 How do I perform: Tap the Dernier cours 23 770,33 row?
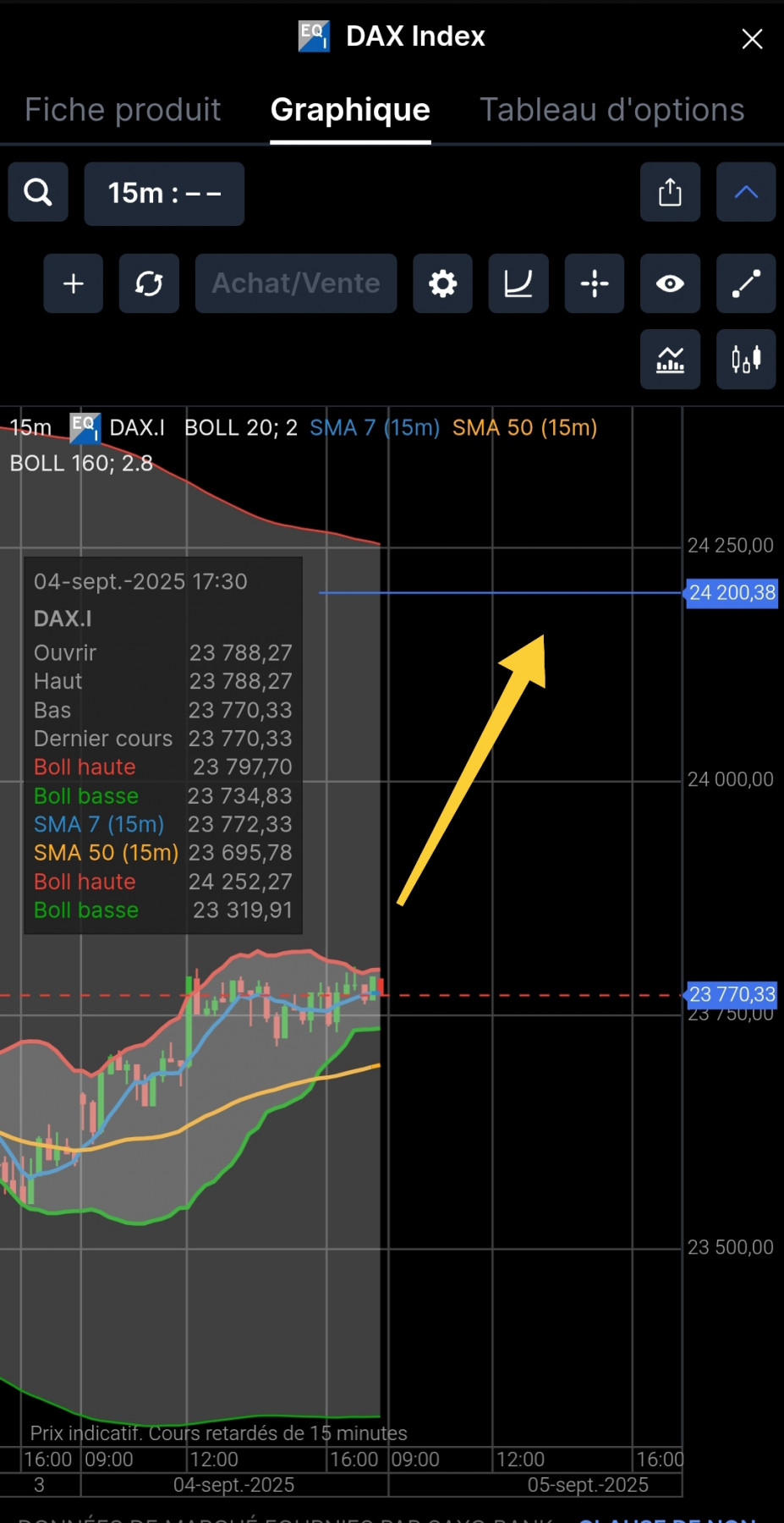pyautogui.click(x=162, y=739)
